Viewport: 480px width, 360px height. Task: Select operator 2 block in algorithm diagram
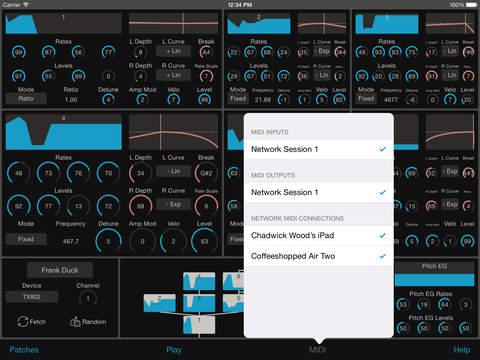tap(159, 303)
